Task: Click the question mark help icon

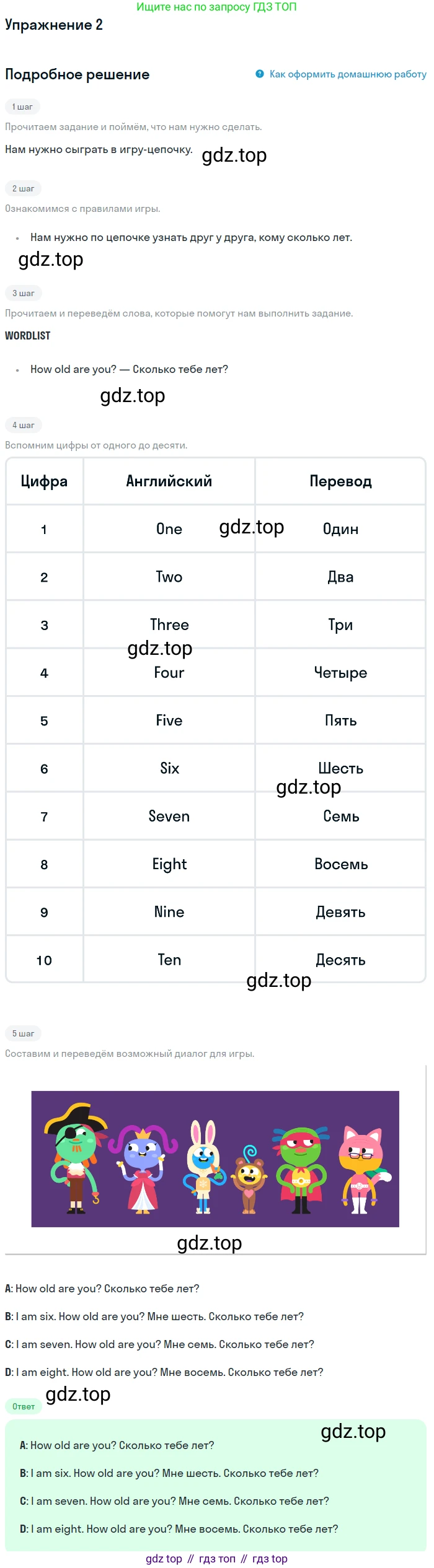Action: point(260,74)
